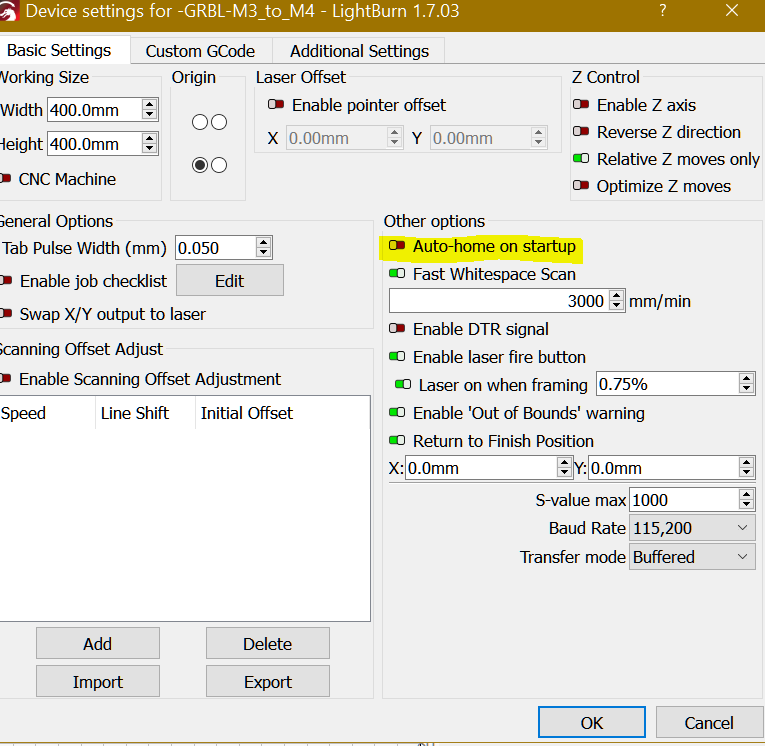Toggle Swap X/Y output to laser
The image size is (765, 746).
(x=6, y=314)
